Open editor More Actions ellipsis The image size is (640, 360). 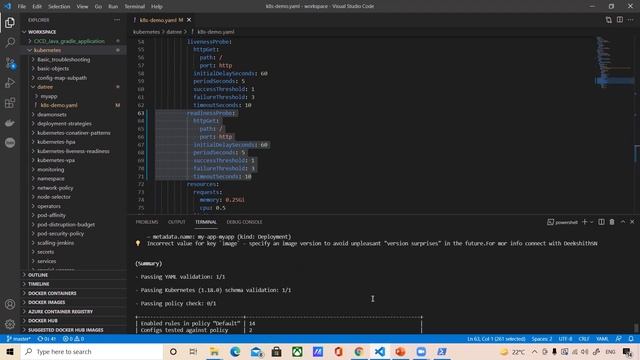(631, 20)
